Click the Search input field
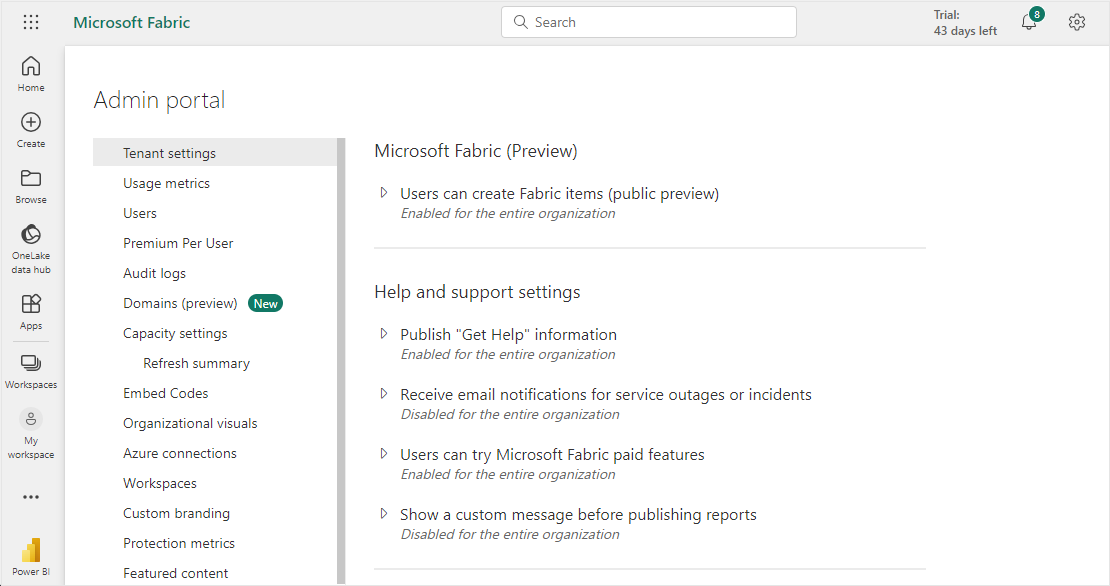The image size is (1110, 586). pos(648,22)
